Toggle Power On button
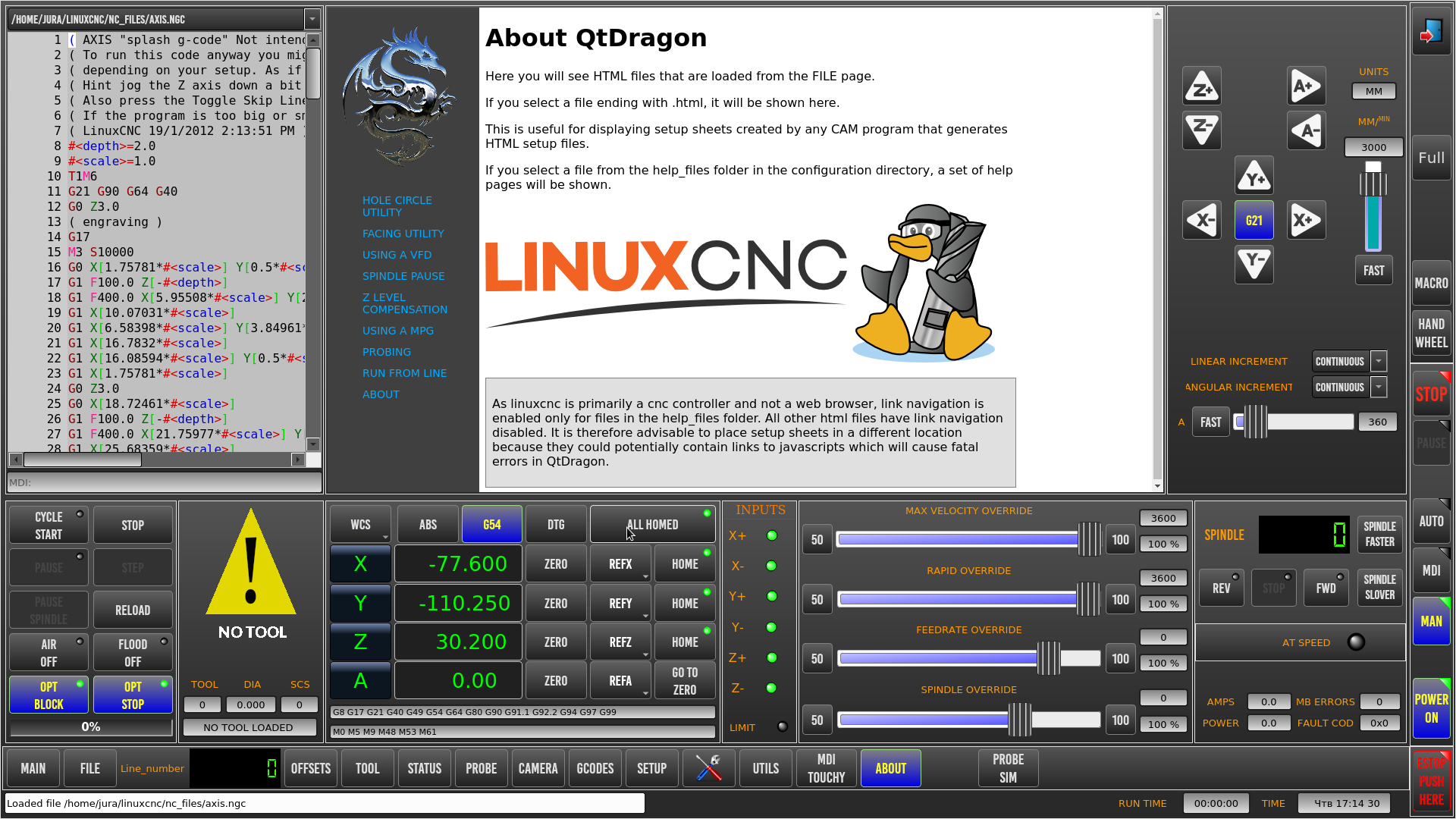The width and height of the screenshot is (1456, 819). [x=1431, y=708]
